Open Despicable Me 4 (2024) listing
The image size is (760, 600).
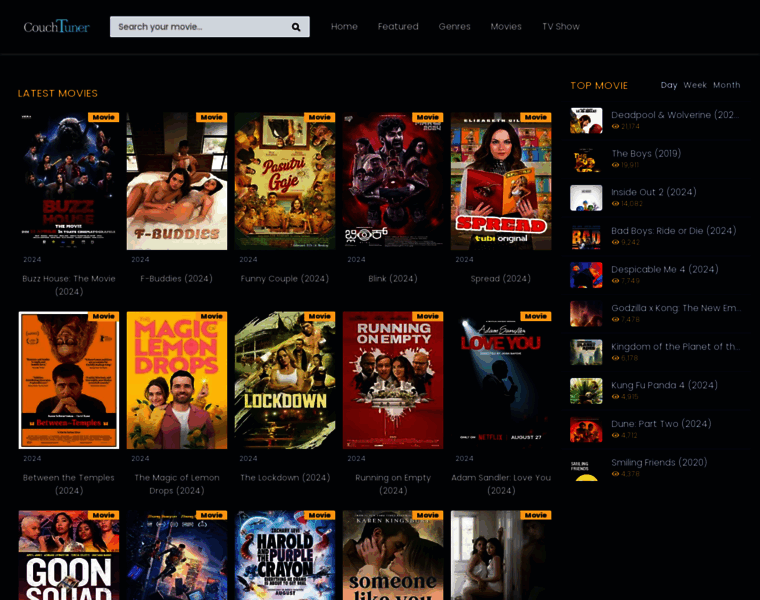coord(665,269)
